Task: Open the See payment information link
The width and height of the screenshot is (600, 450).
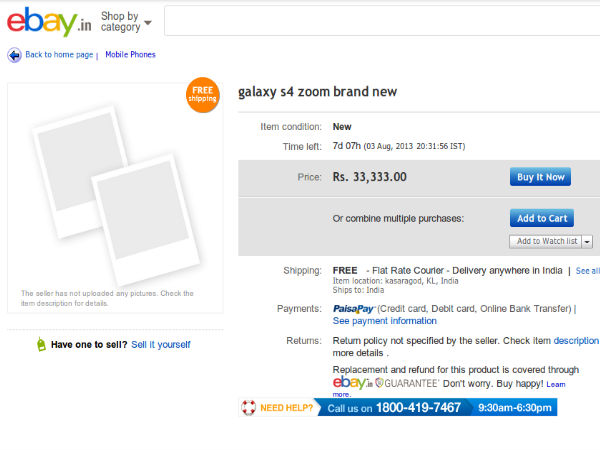Action: (x=385, y=321)
